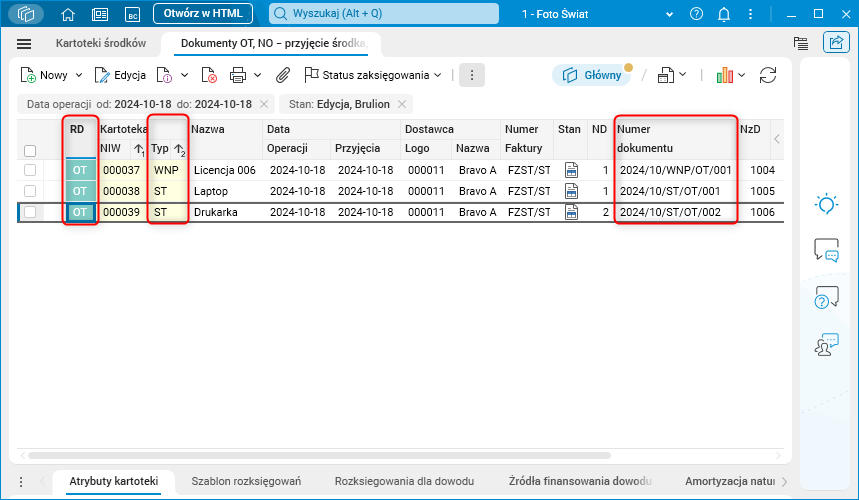859x500 pixels.
Task: Expand dropdown arrow next to document info icon
Action: 185,75
